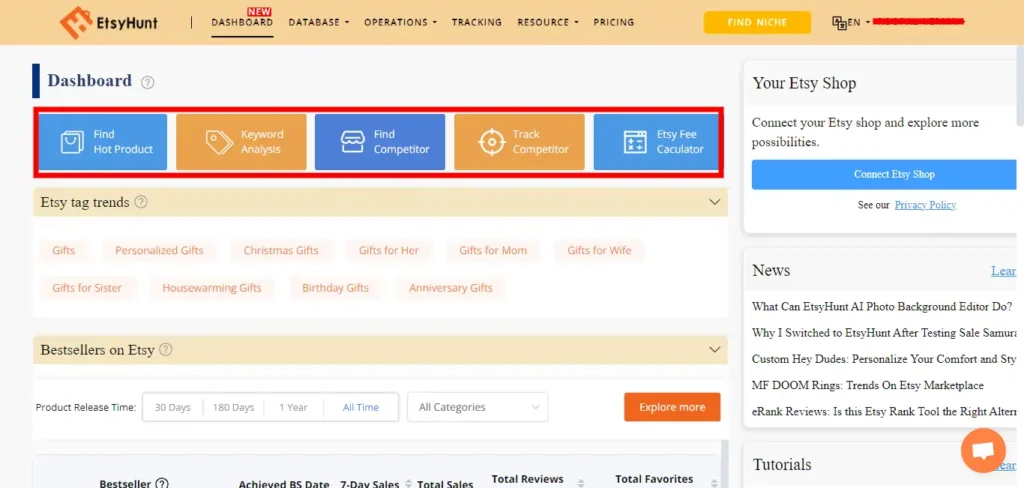
Task: Open the MF DOOM Rings article
Action: [867, 385]
